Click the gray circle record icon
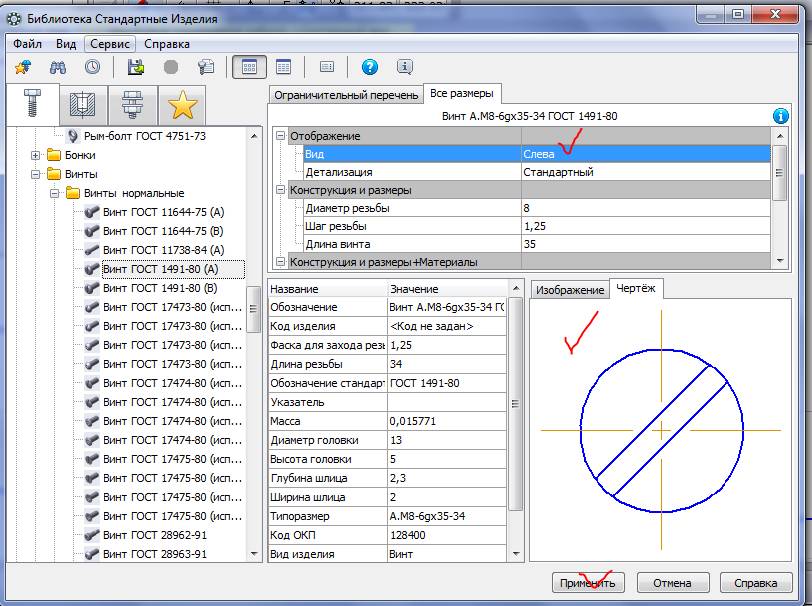The image size is (812, 606). click(x=171, y=67)
